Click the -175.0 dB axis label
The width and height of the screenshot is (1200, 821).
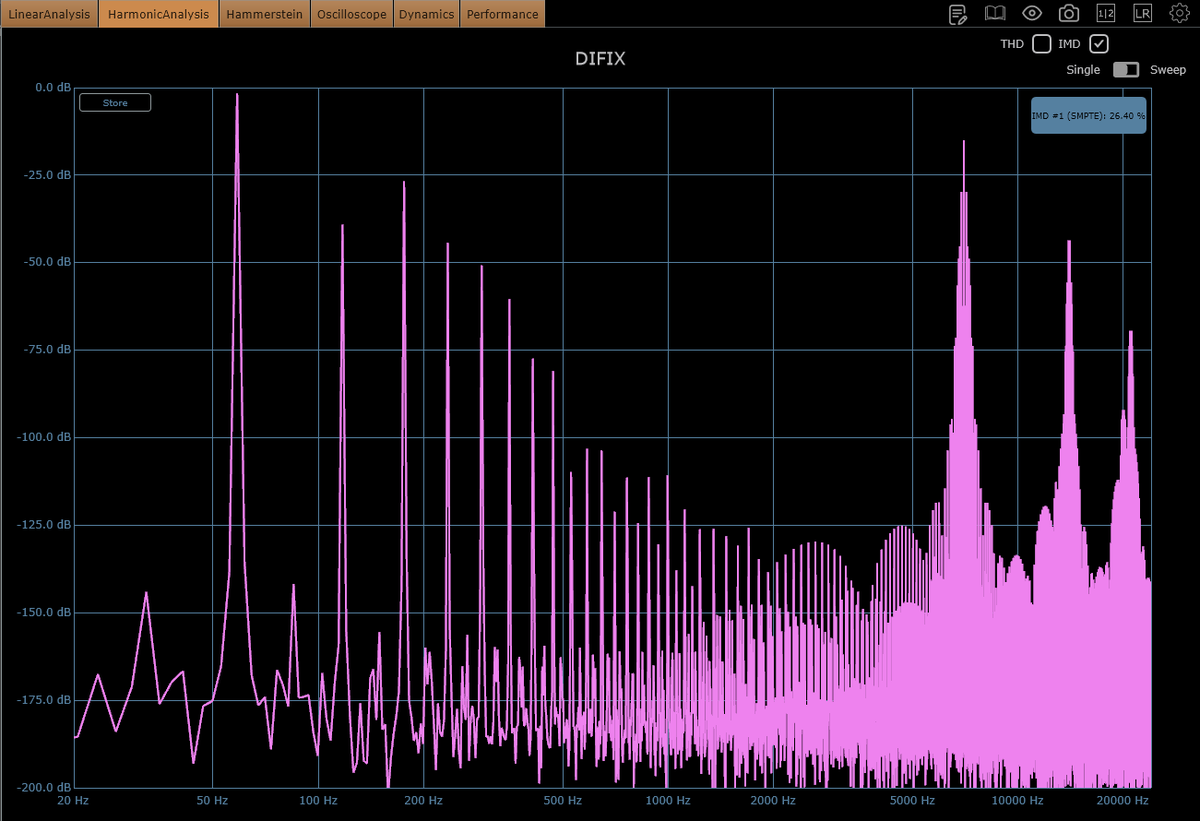[44, 700]
